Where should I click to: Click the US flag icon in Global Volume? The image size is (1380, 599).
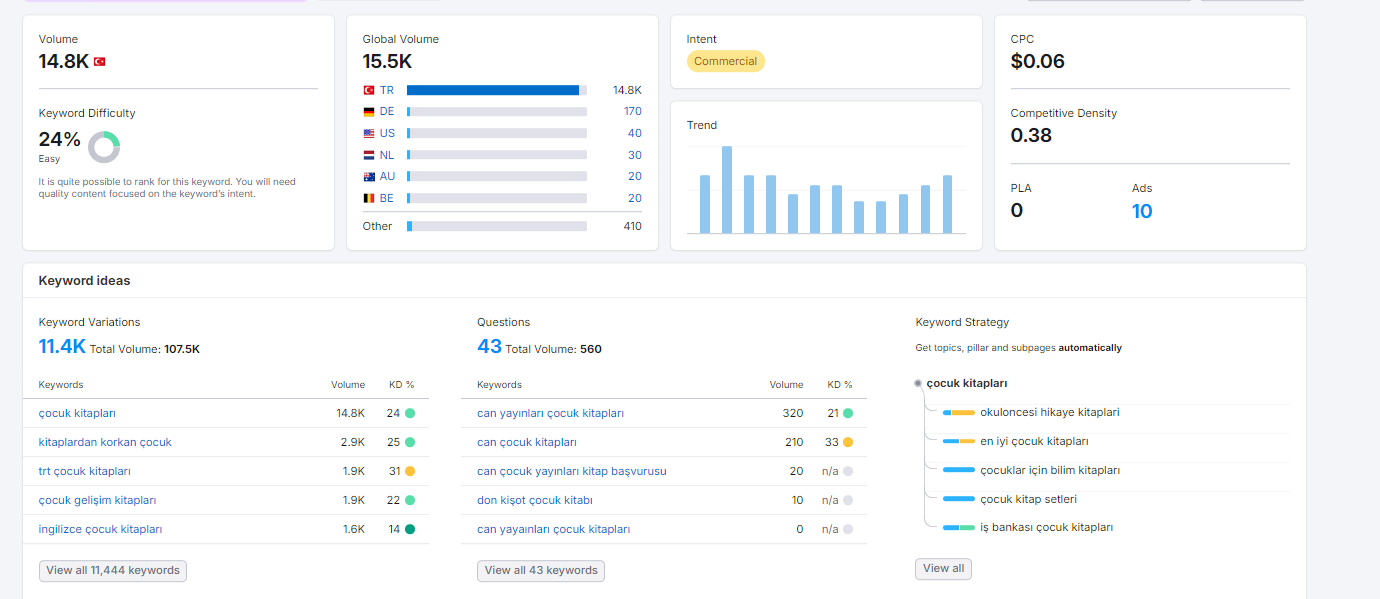click(369, 133)
